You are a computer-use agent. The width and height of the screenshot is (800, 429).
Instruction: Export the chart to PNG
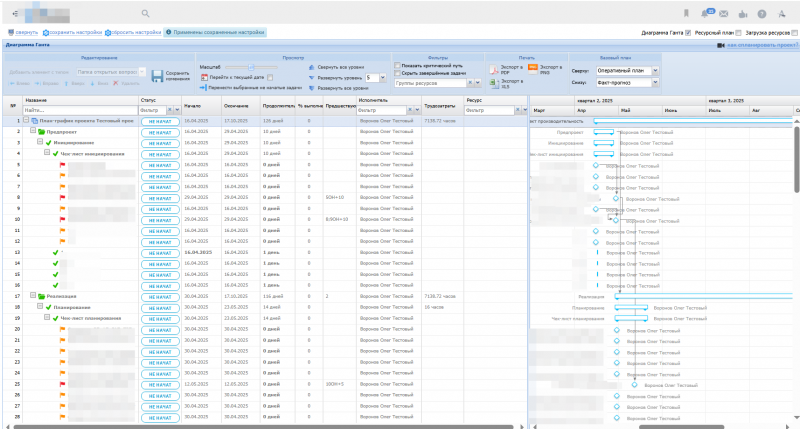point(532,69)
